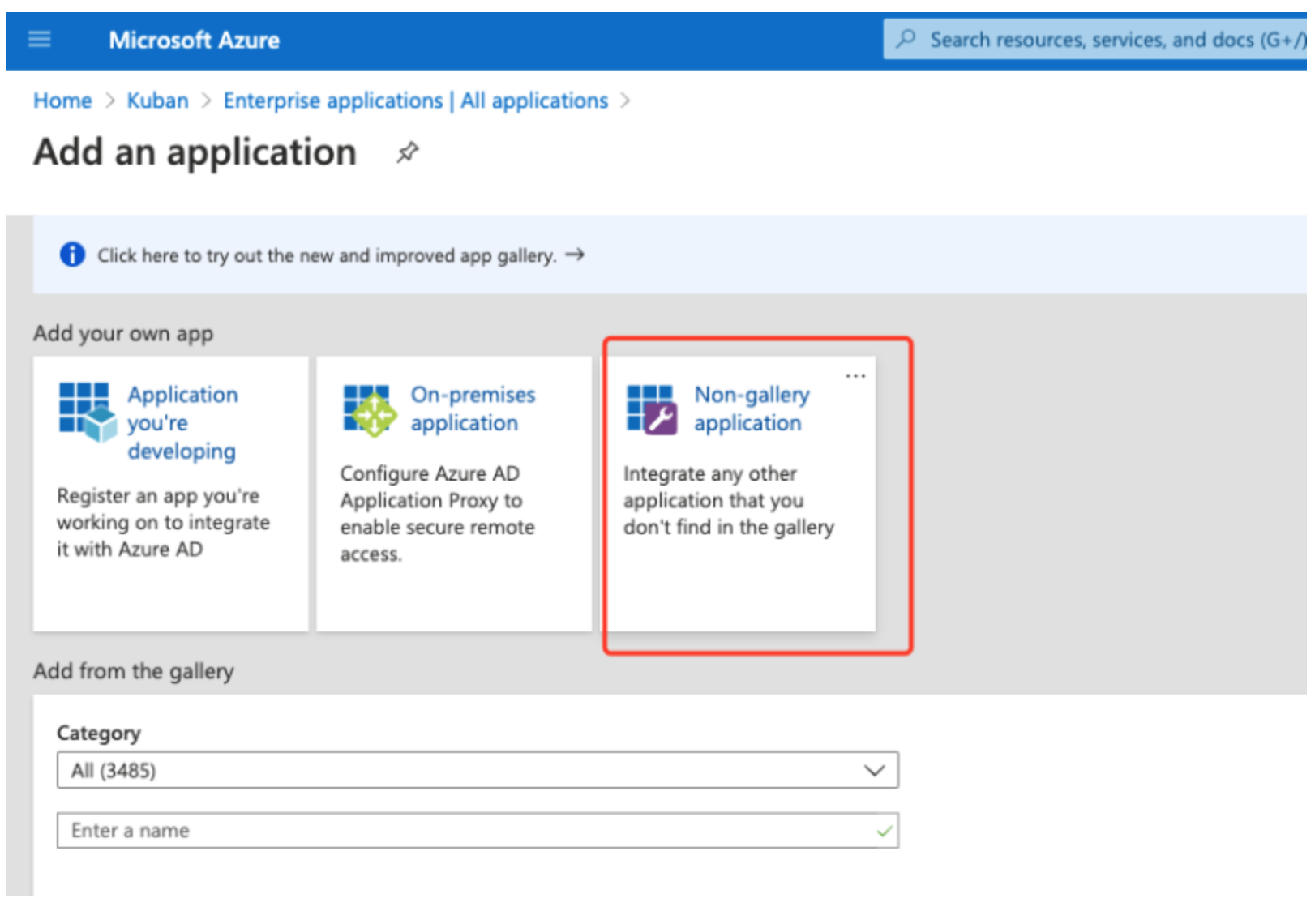This screenshot has height=924, width=1315.
Task: Select Non-gallery application title
Action: [752, 409]
